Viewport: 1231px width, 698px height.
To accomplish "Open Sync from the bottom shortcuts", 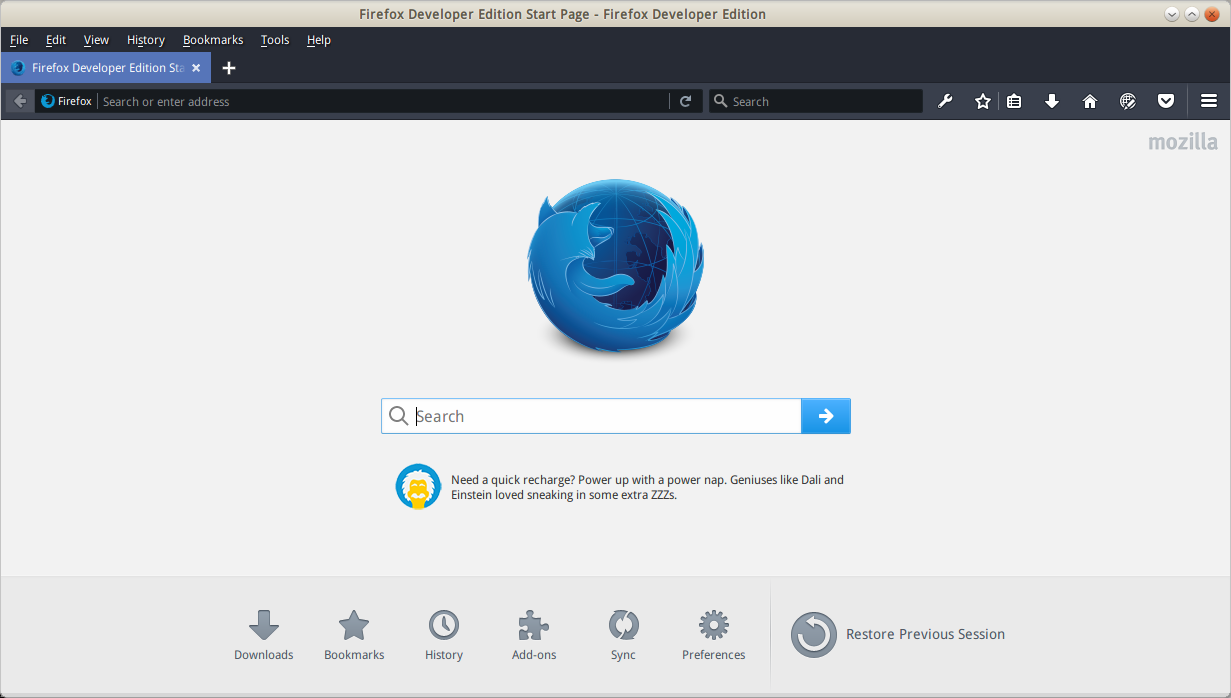I will pos(623,634).
